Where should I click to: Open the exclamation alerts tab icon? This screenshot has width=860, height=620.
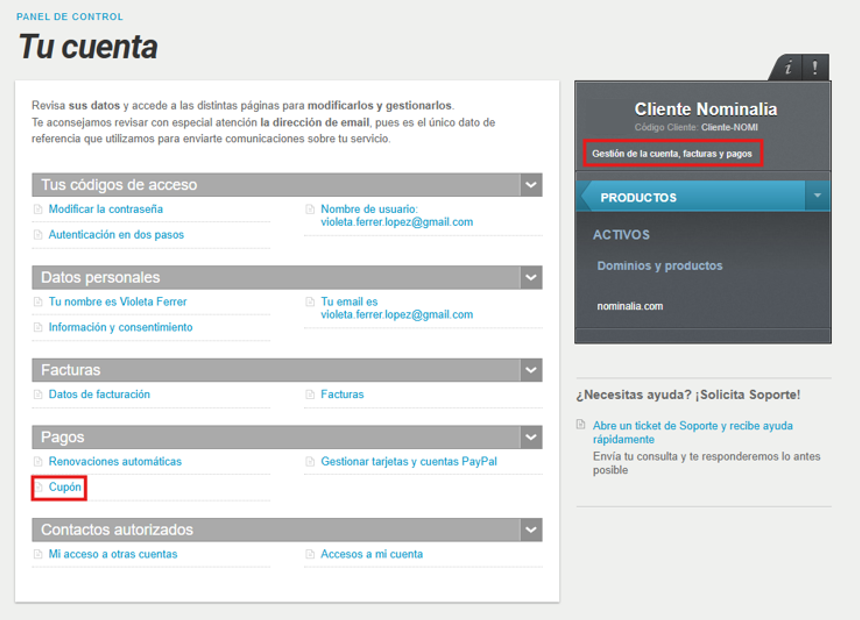[816, 68]
